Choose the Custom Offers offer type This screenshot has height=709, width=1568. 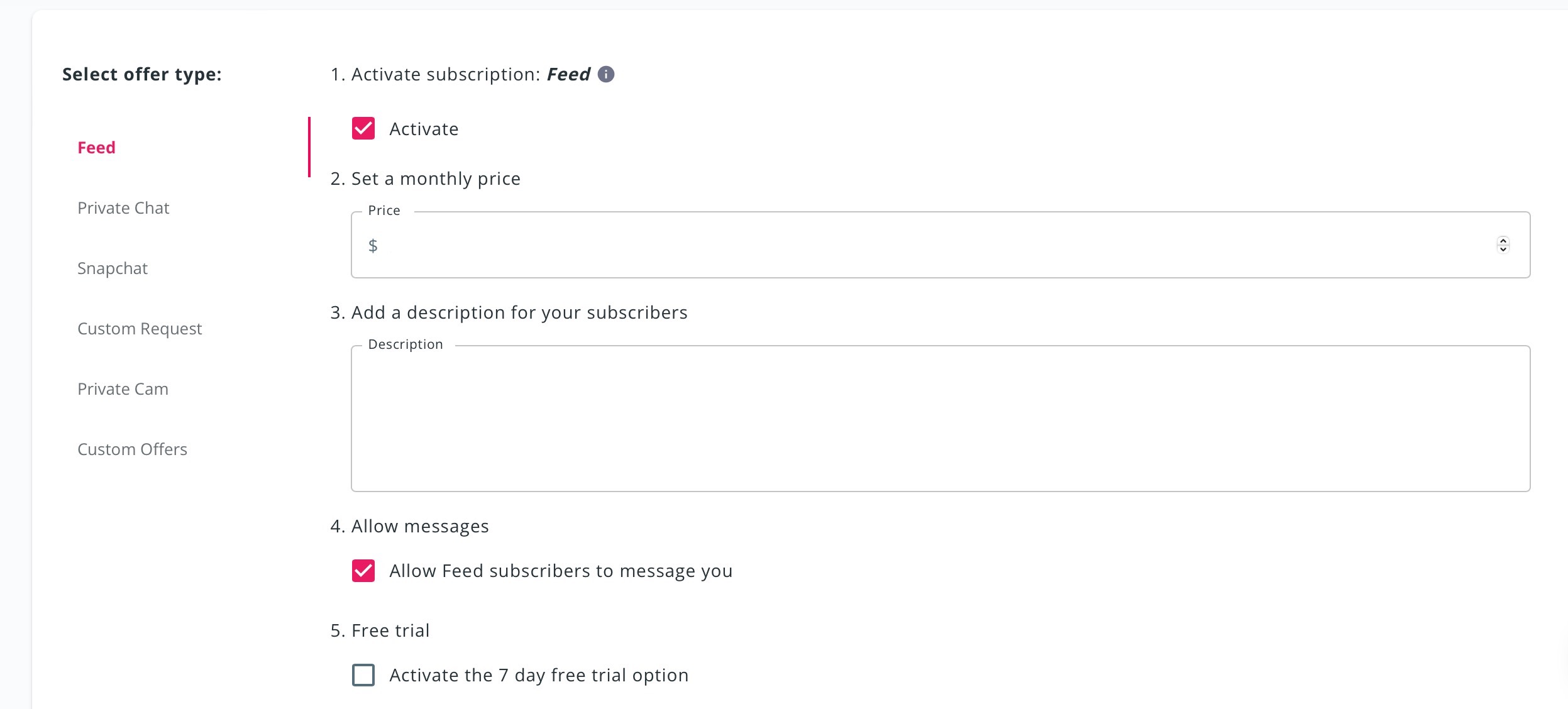[x=132, y=449]
